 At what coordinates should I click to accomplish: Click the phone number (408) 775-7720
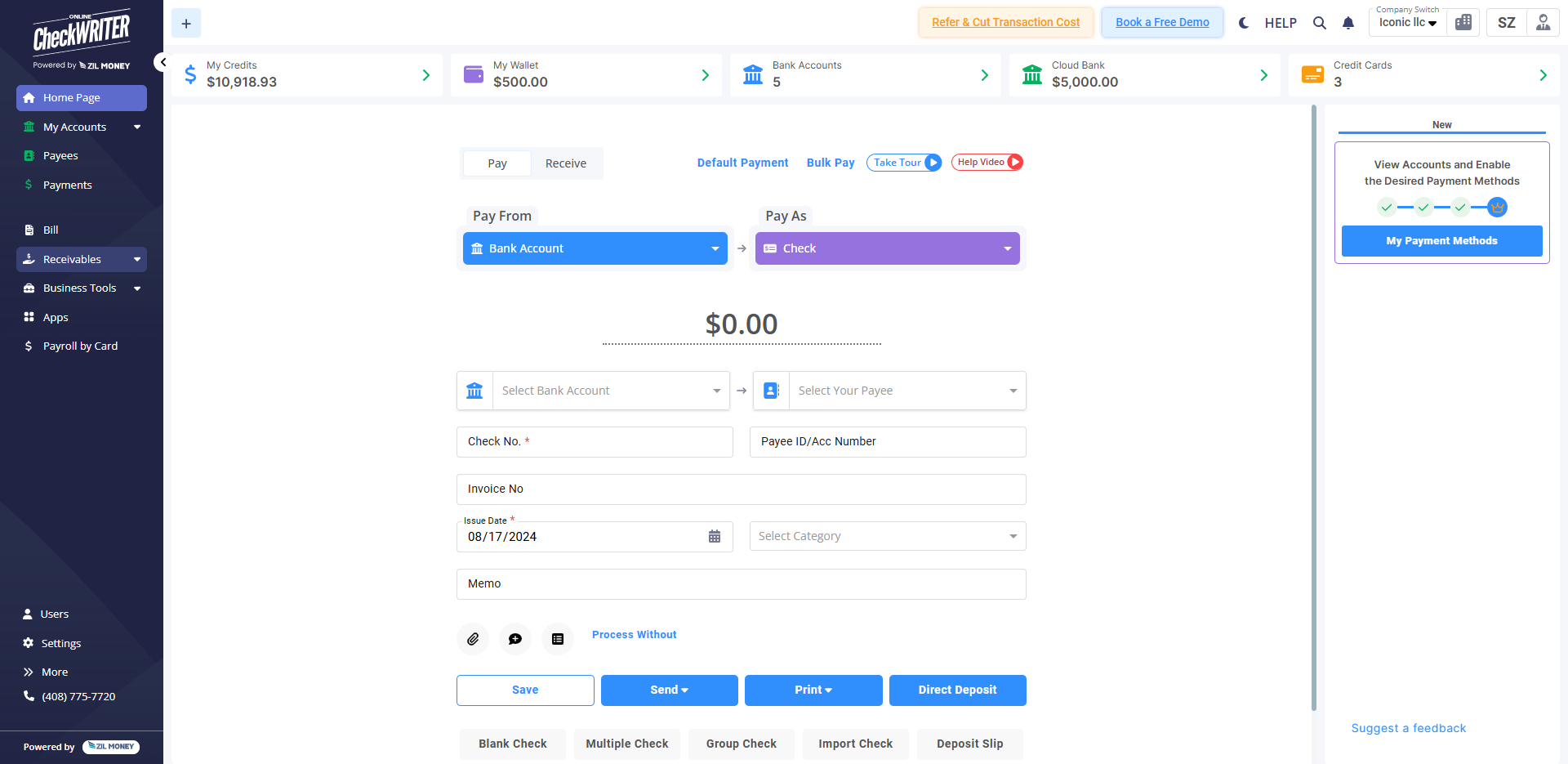(78, 696)
